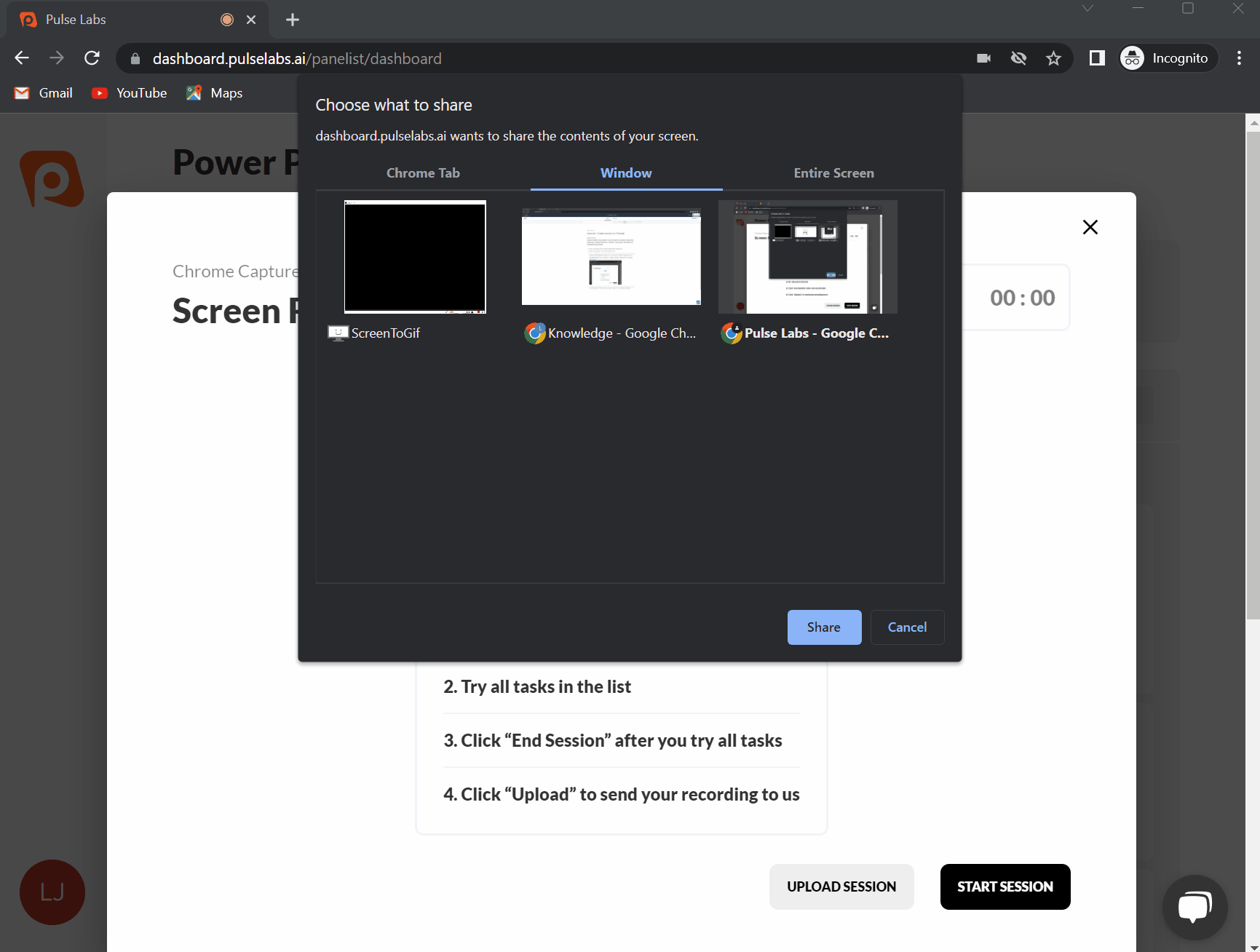
Task: Click the ScreenToGif label text
Action: 386,333
